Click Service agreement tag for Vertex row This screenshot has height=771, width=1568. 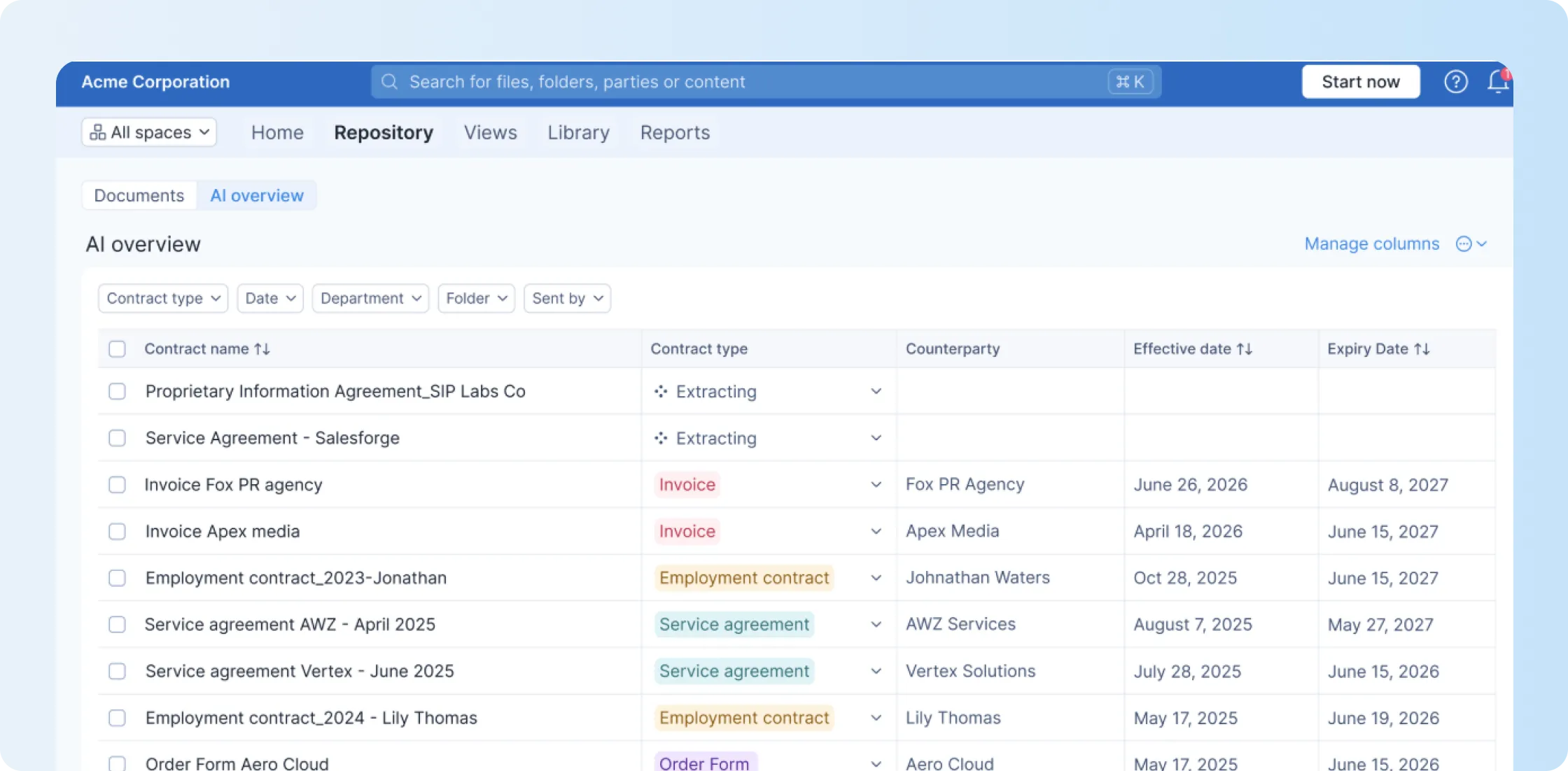click(x=734, y=672)
